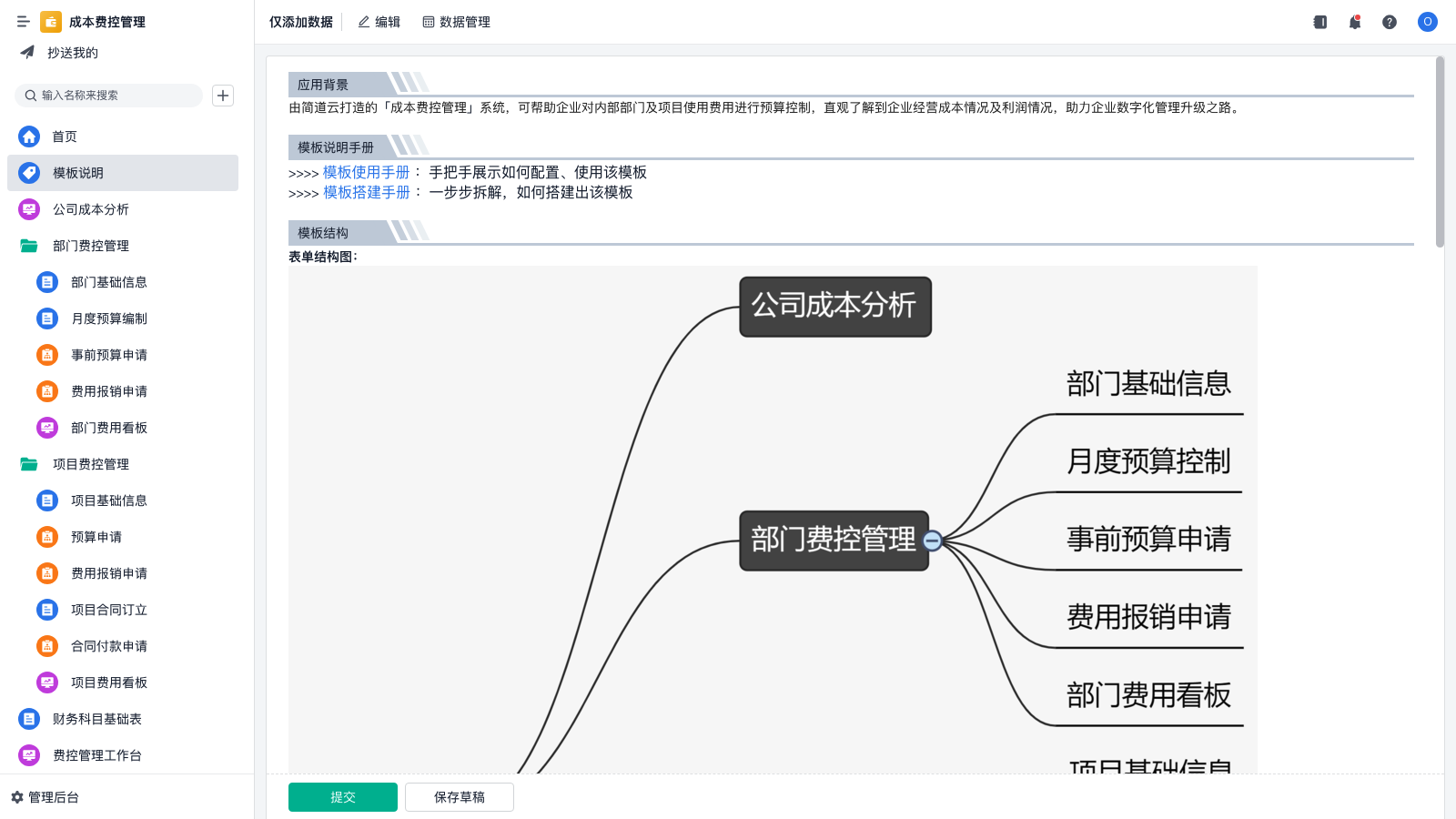Open the notifications bell icon
This screenshot has width=1456, height=819.
coord(1355,22)
